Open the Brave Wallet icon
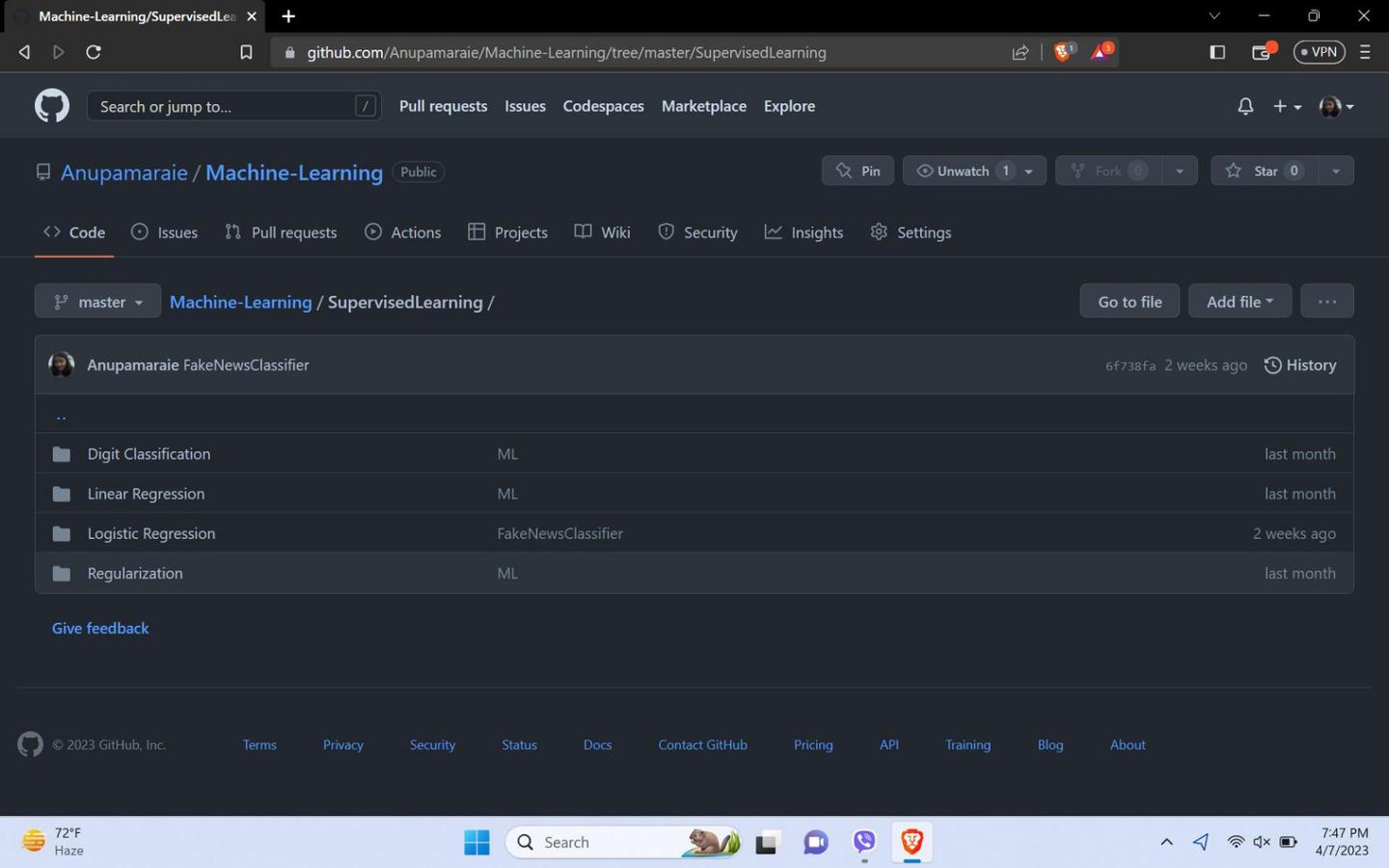Image resolution: width=1389 pixels, height=868 pixels. click(x=1263, y=52)
